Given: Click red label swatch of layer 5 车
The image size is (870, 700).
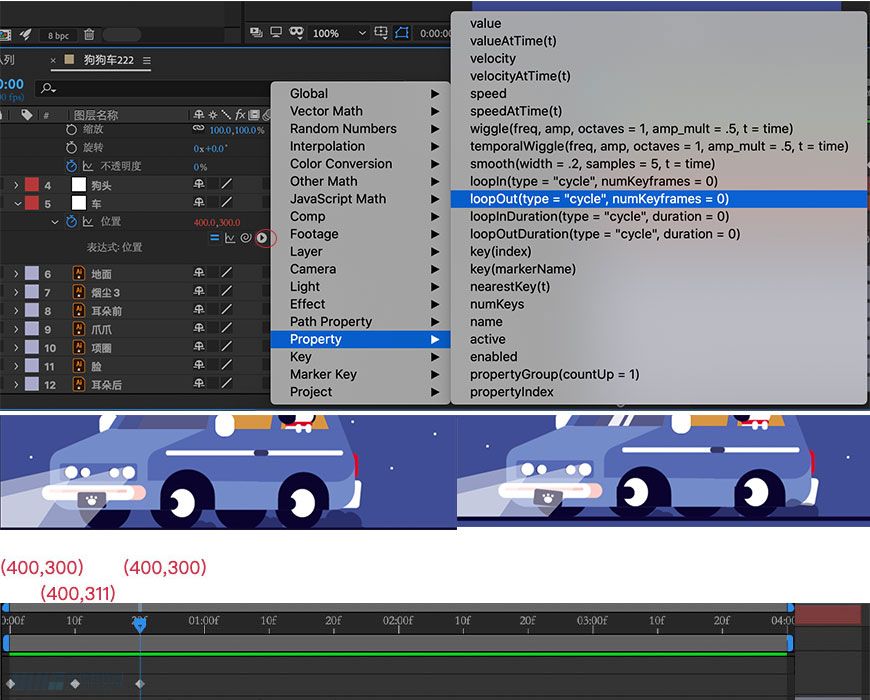Looking at the screenshot, I should [x=32, y=203].
